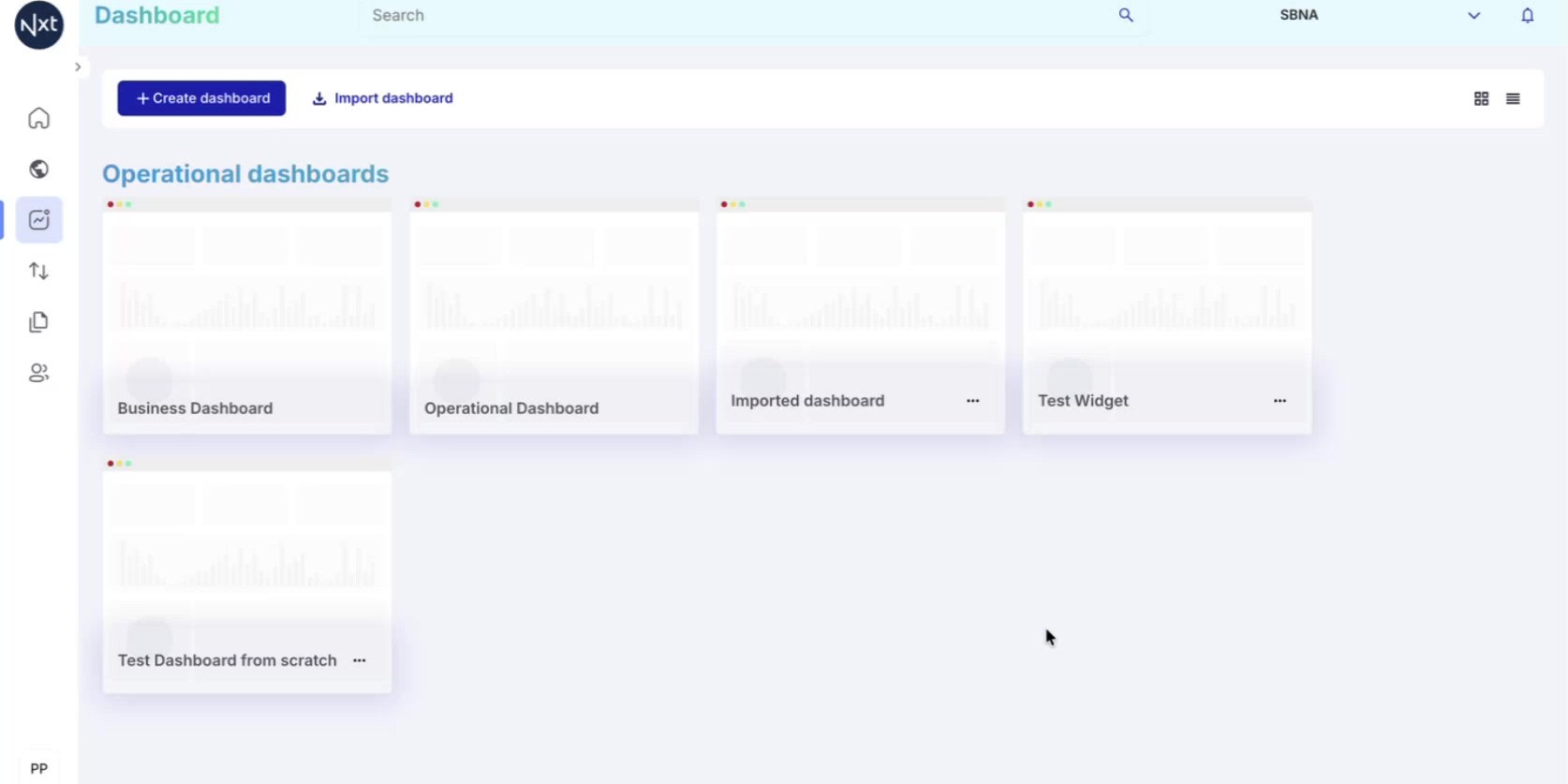Click the PP user avatar

38,768
